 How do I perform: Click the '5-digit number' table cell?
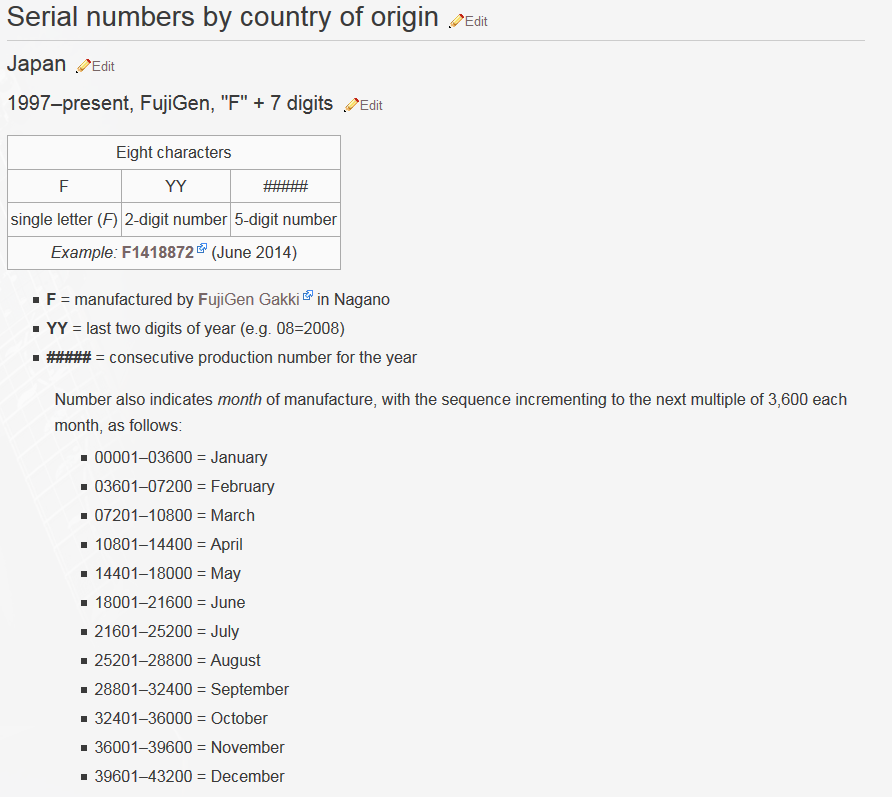(286, 220)
